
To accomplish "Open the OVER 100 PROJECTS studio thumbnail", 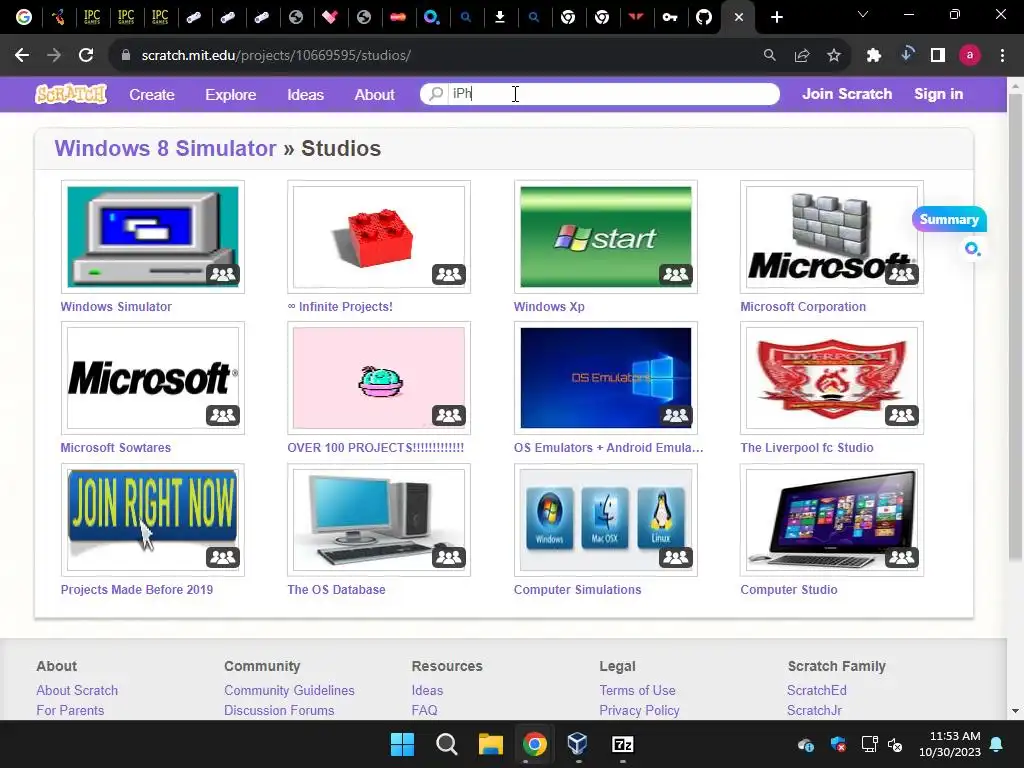I will [379, 378].
